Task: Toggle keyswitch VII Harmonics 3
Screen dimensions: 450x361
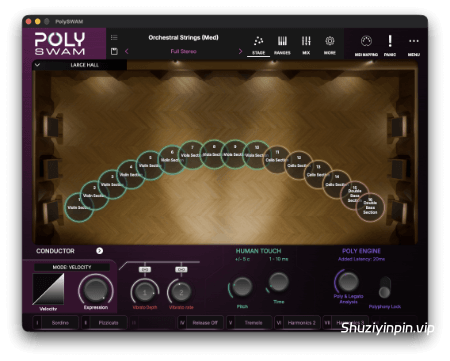Action: 346,323
